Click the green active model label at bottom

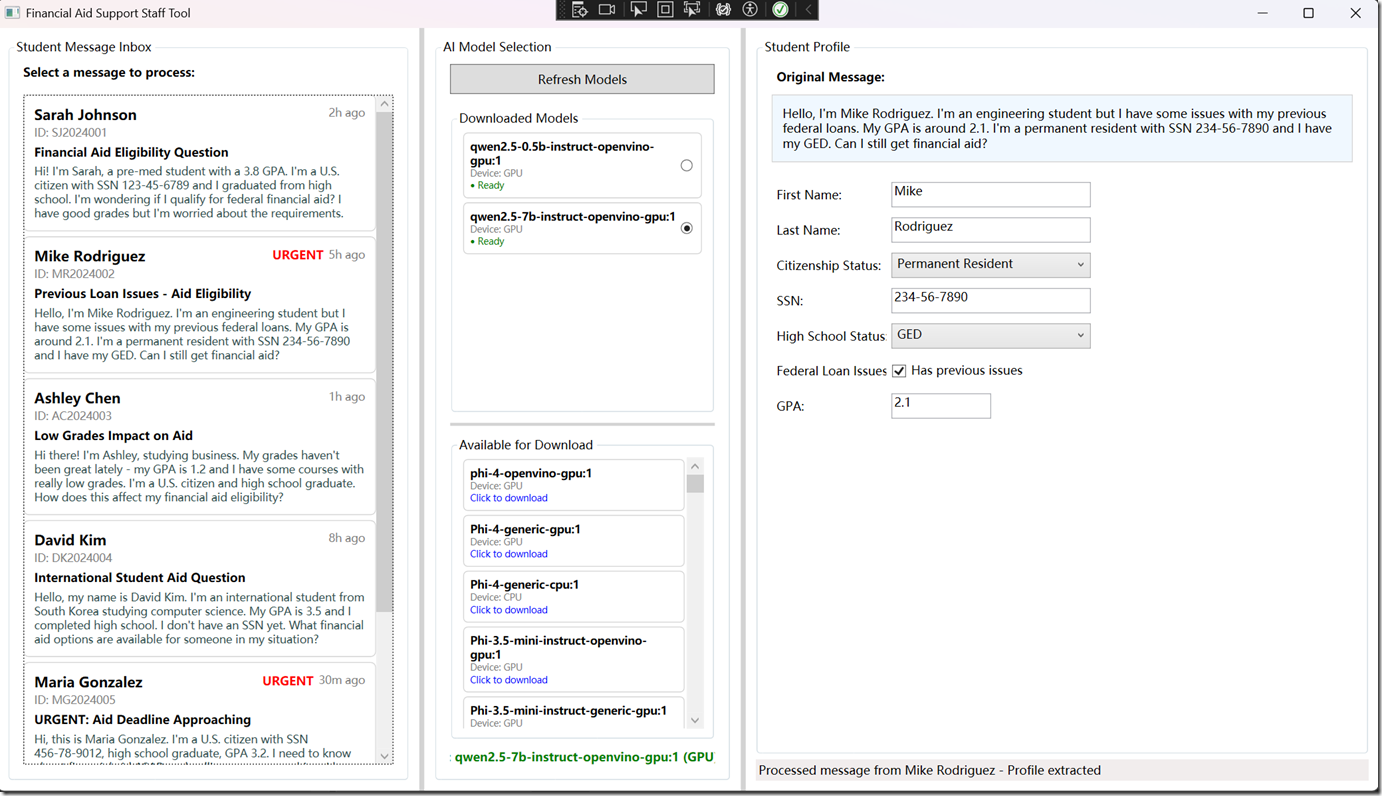tap(584, 757)
